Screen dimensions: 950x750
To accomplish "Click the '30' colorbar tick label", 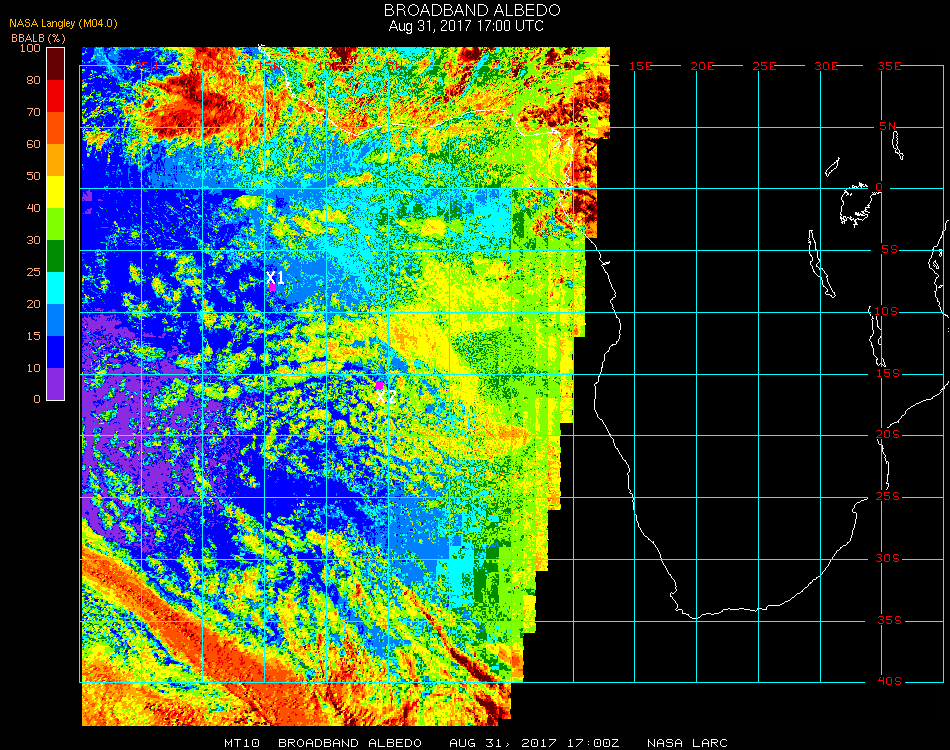I will 33,241.
